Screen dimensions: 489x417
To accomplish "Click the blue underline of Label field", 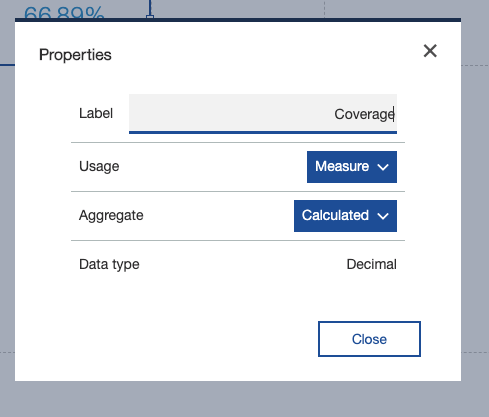I will (263, 132).
